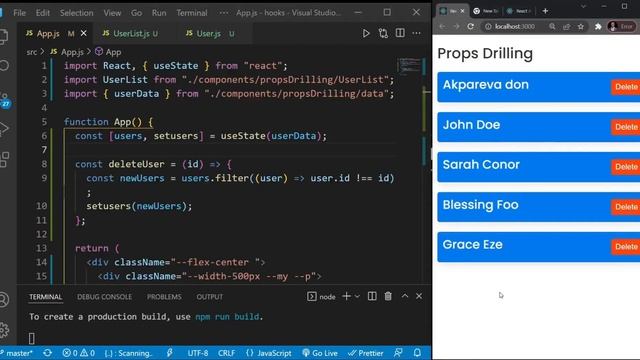Run the code with the play icon
Viewport: 640px width, 360px height.
click(366, 33)
